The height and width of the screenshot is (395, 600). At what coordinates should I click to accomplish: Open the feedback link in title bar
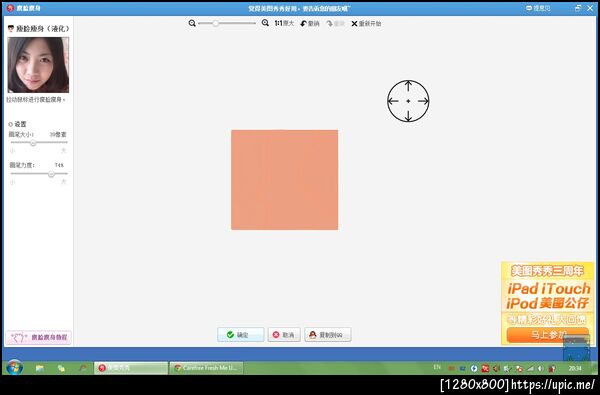pos(538,8)
